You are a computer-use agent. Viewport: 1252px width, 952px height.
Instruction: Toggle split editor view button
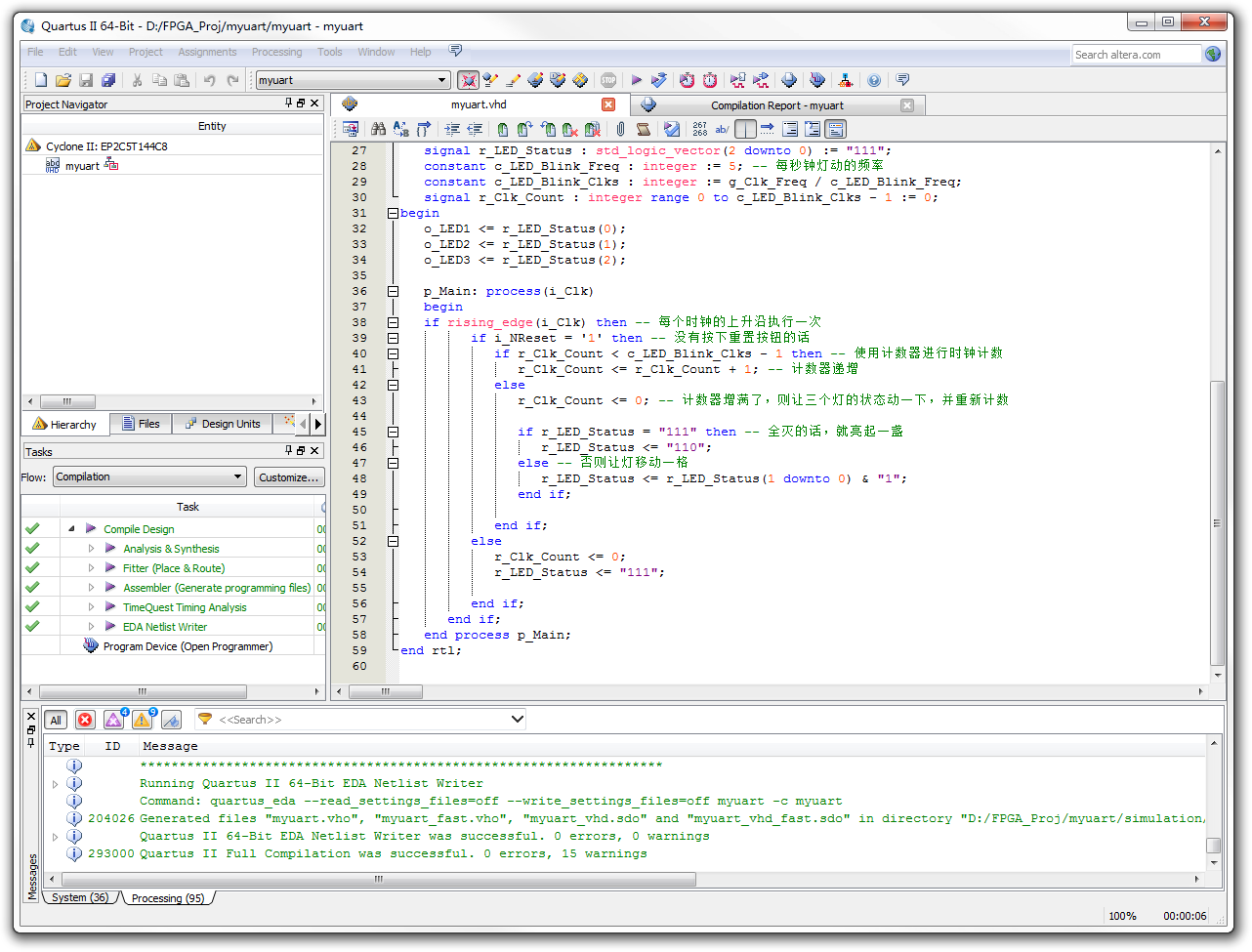tap(745, 129)
